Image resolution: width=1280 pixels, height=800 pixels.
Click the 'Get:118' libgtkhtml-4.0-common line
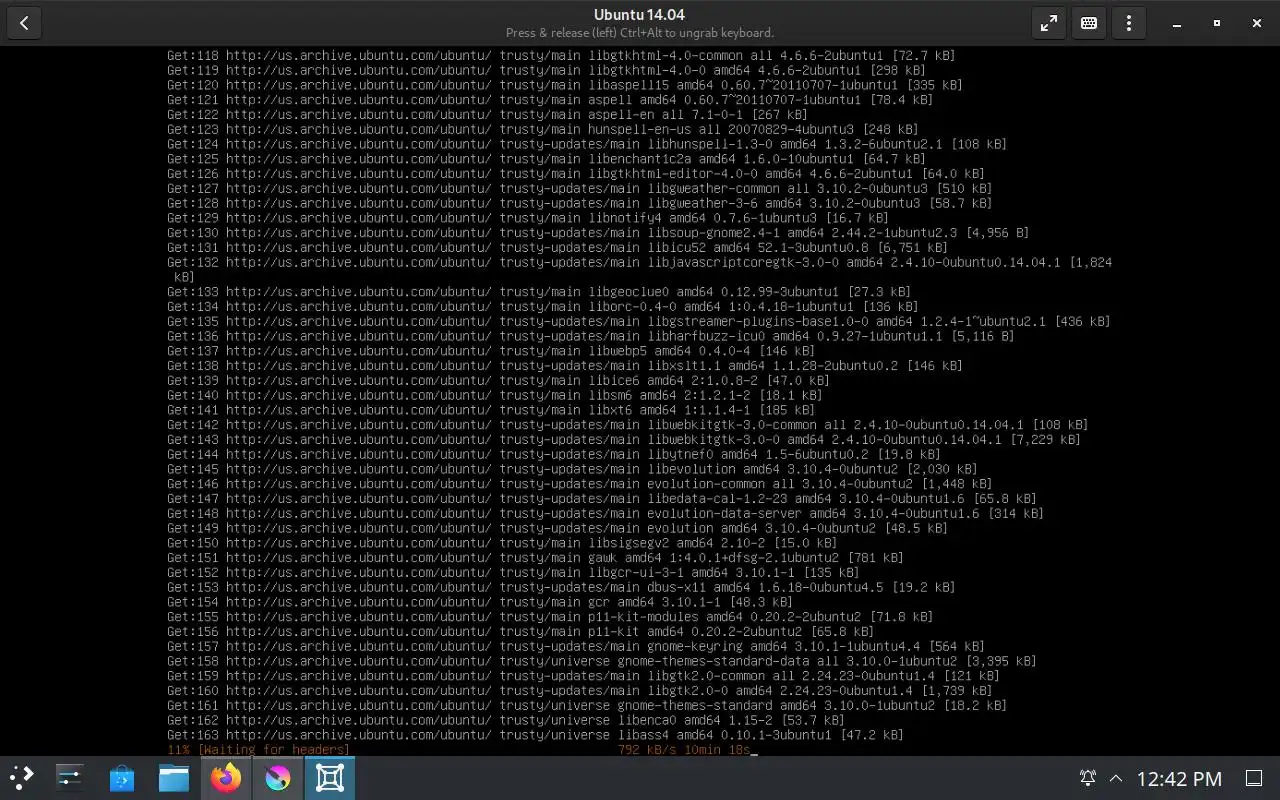[x=561, y=56]
